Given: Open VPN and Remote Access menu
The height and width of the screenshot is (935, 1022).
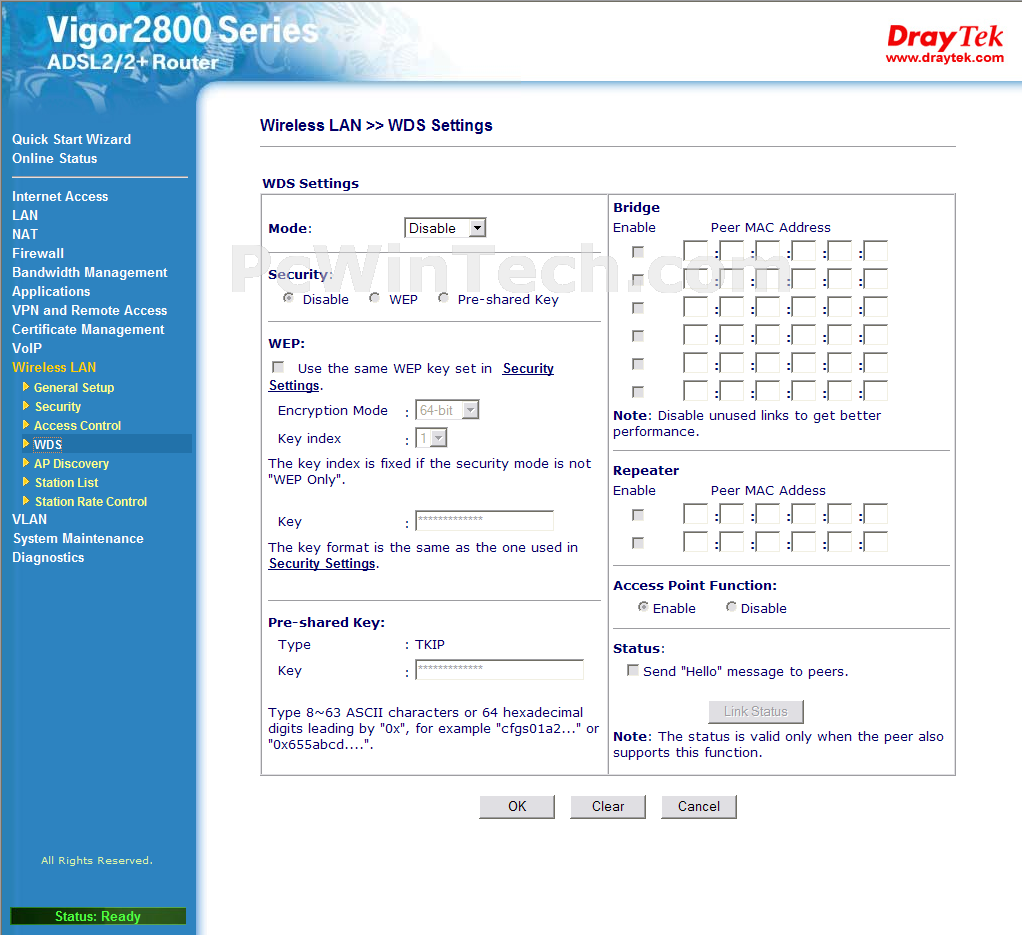Looking at the screenshot, I should (89, 310).
